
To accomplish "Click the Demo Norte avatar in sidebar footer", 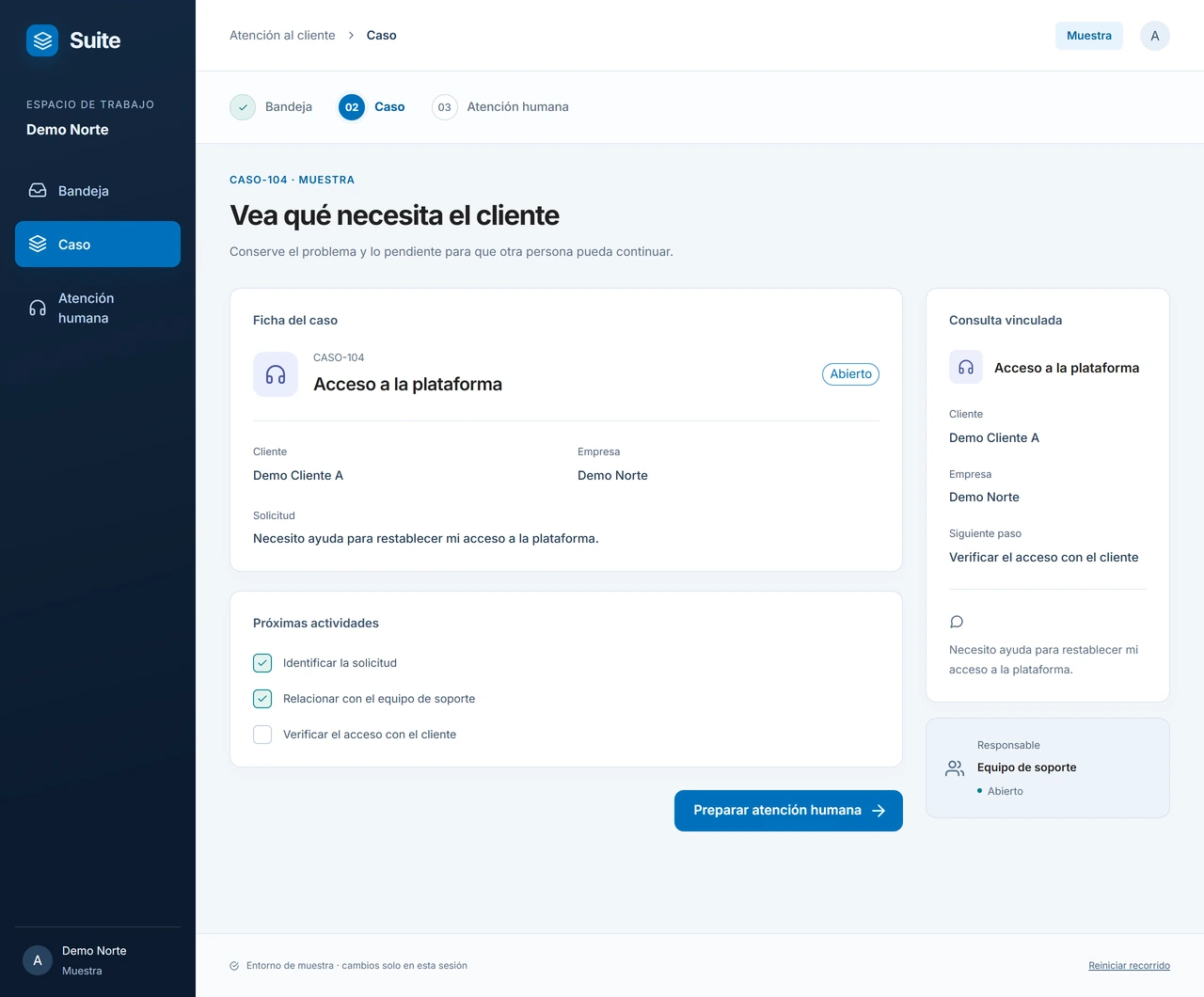I will 38,960.
